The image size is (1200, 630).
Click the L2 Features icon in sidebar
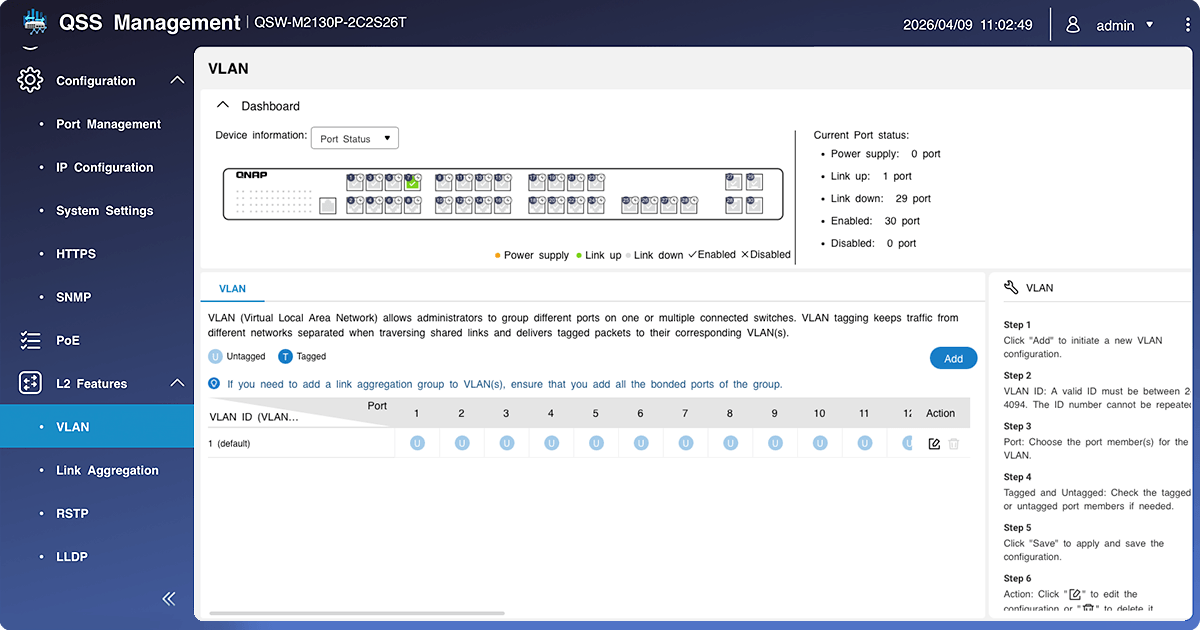coord(30,383)
